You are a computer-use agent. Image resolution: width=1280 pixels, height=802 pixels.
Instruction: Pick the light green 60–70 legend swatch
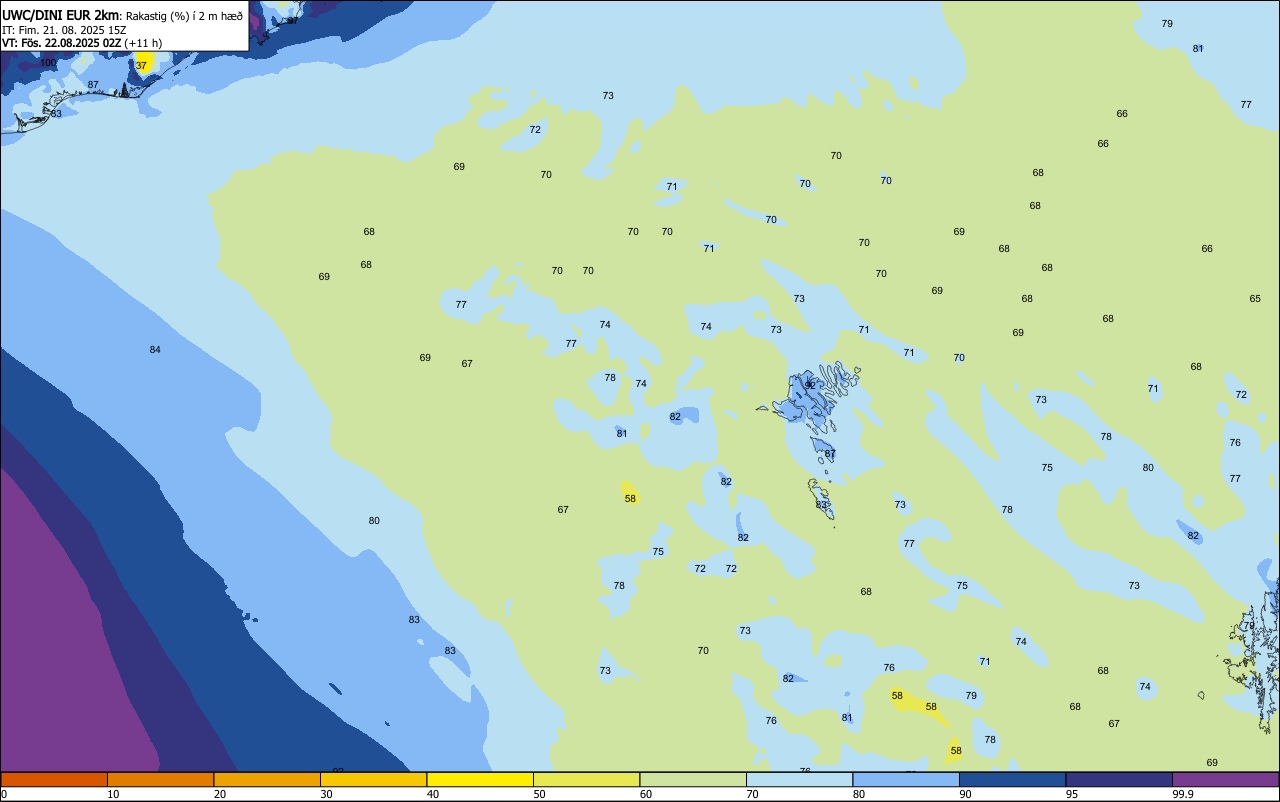pos(693,779)
